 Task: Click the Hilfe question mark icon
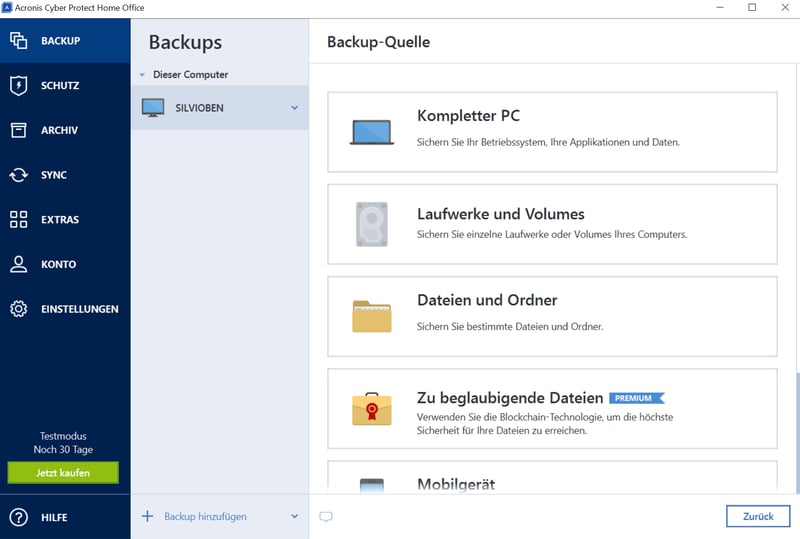pyautogui.click(x=18, y=517)
